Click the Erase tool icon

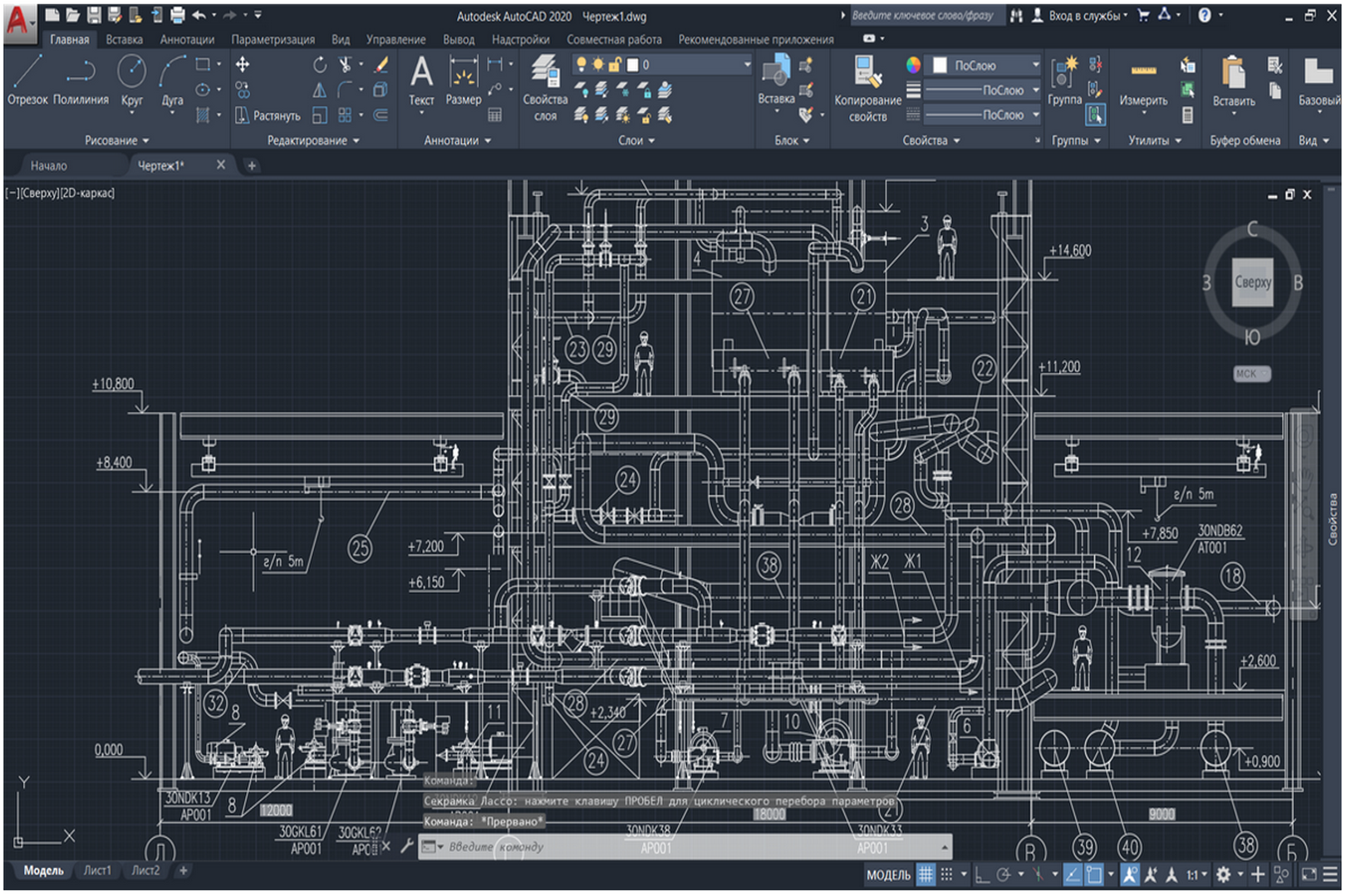(x=381, y=64)
